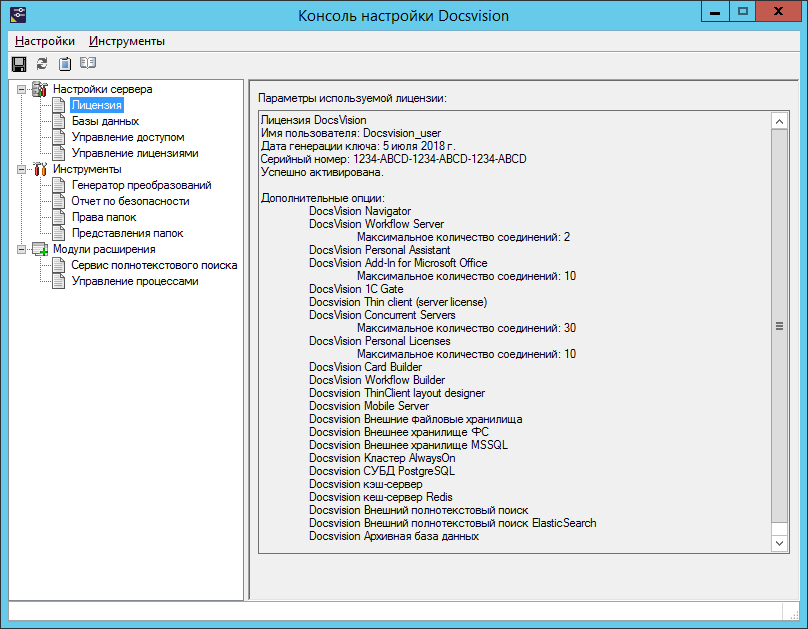808x629 pixels.
Task: Open the Настройки menu
Action: [45, 41]
